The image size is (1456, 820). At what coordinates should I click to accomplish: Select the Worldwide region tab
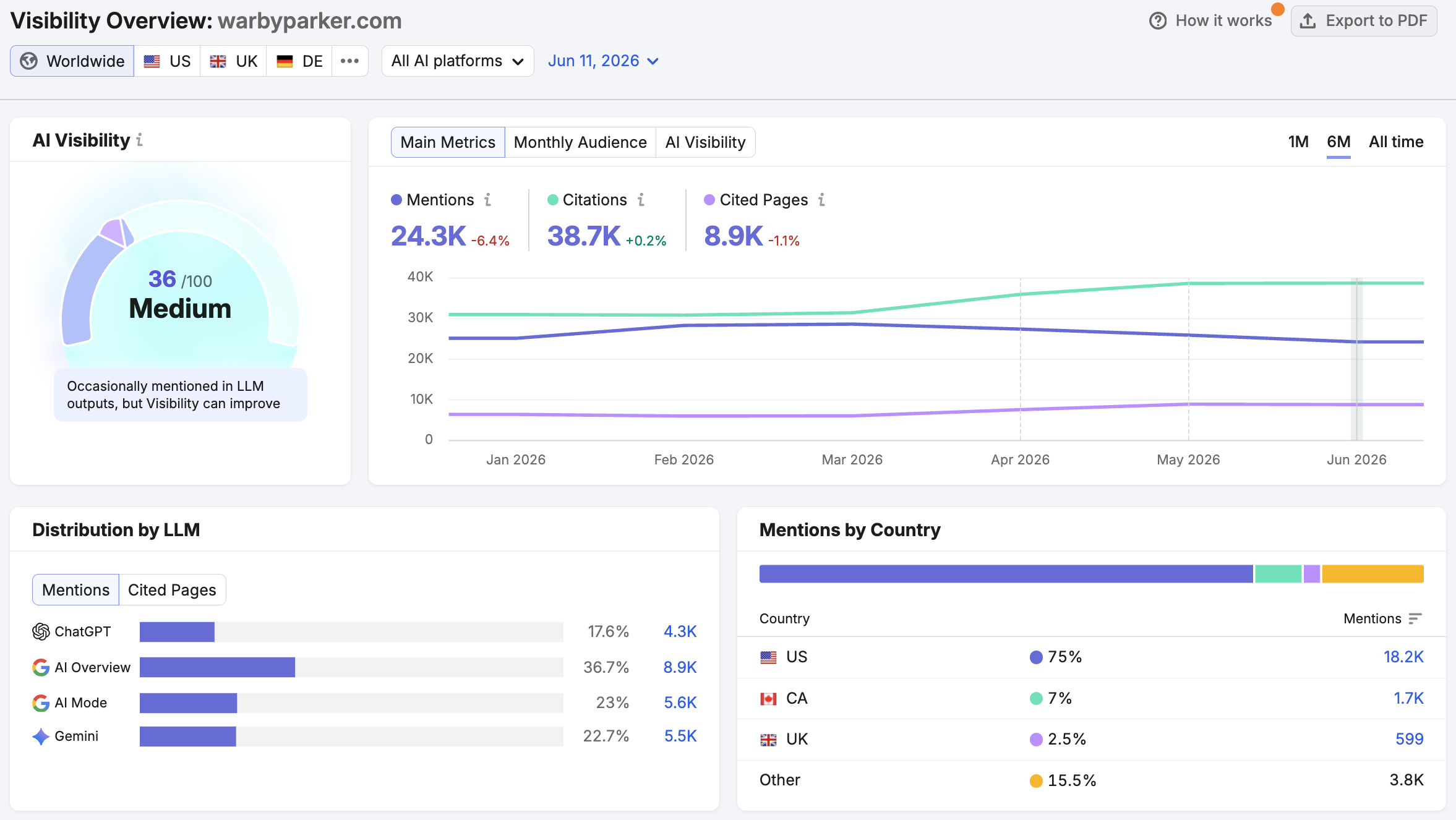72,61
